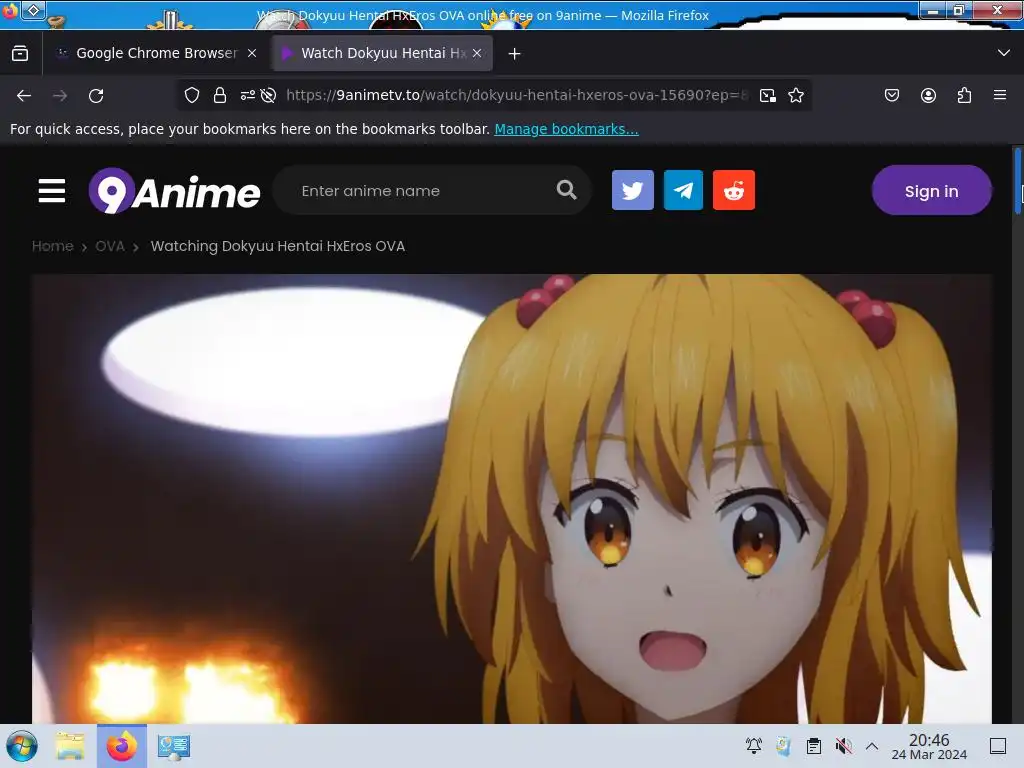Expand hidden system tray icons
Screen dimensions: 1024x768
[872, 746]
